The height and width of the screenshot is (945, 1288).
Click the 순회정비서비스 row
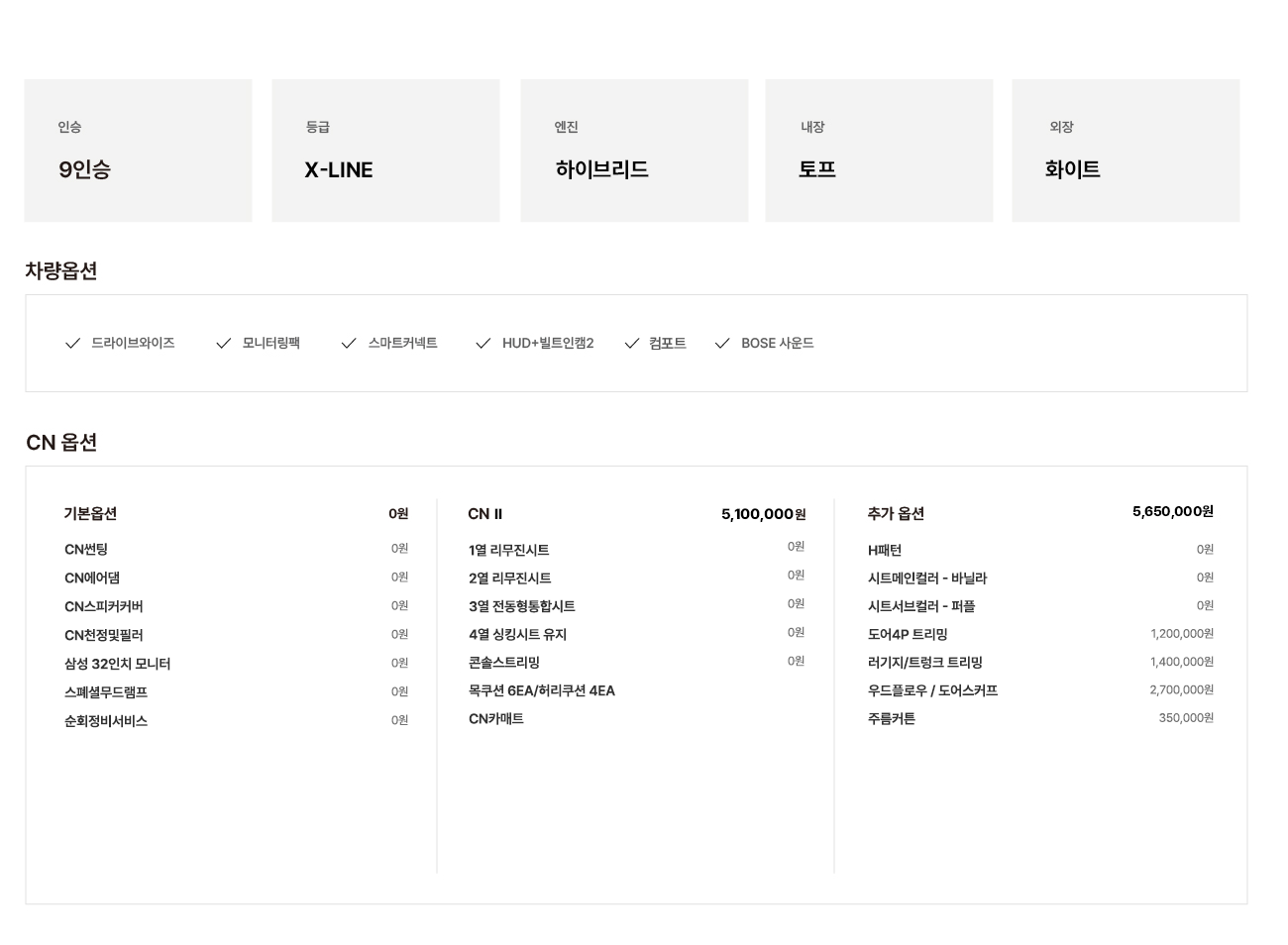click(x=236, y=721)
